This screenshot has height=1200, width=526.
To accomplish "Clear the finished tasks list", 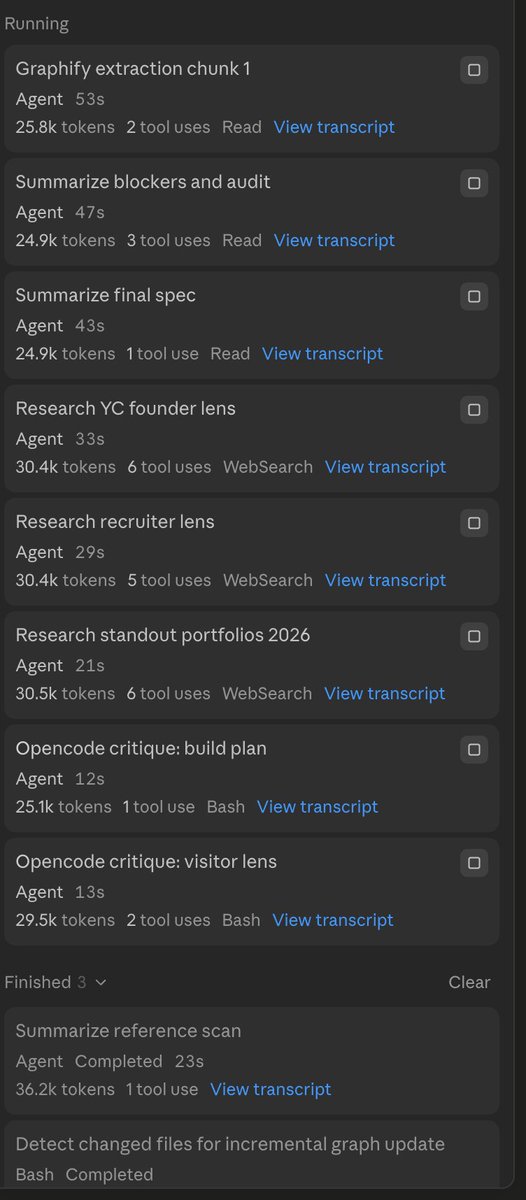I will tap(469, 982).
